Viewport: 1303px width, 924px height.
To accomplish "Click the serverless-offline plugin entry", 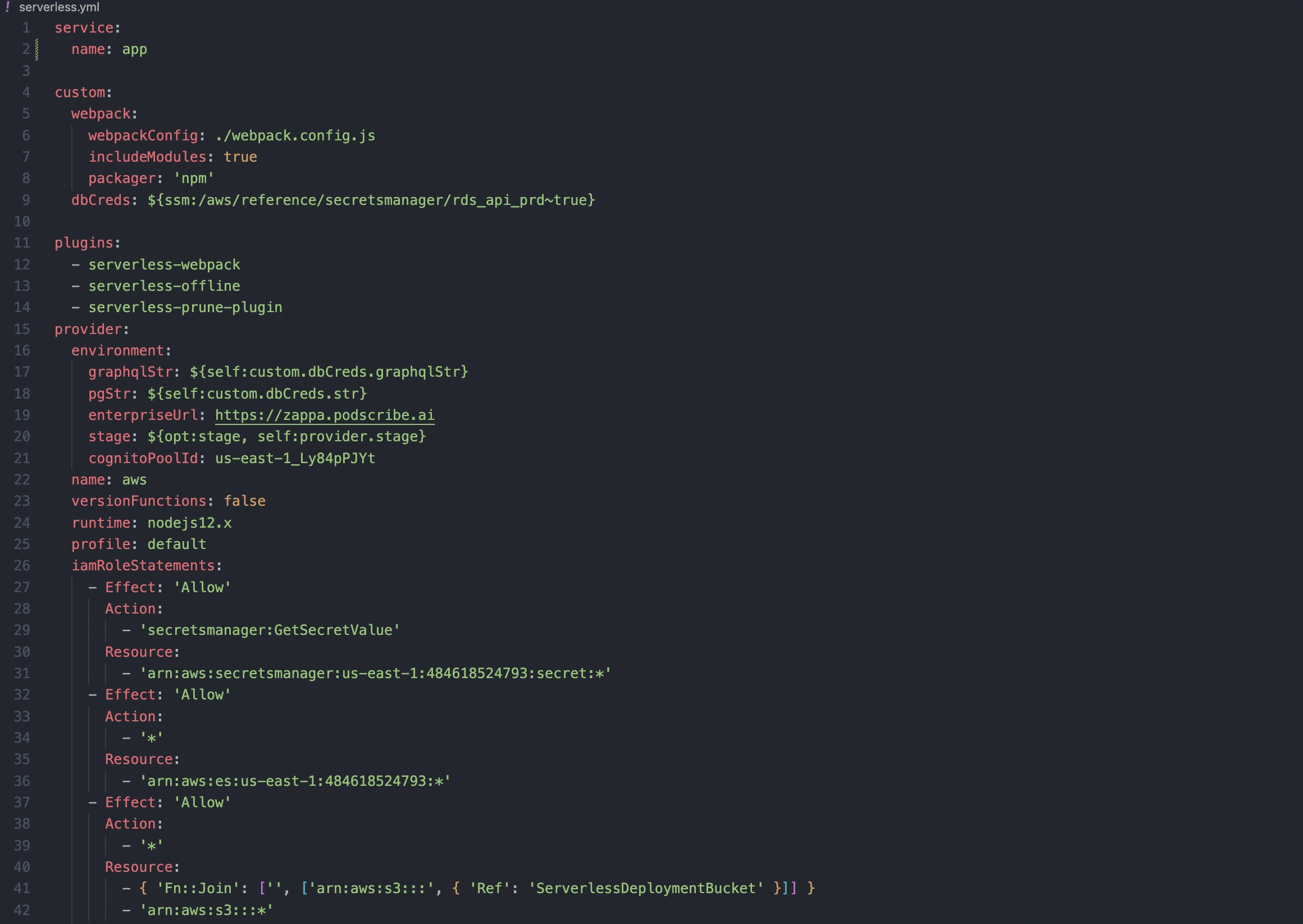I will coord(164,286).
